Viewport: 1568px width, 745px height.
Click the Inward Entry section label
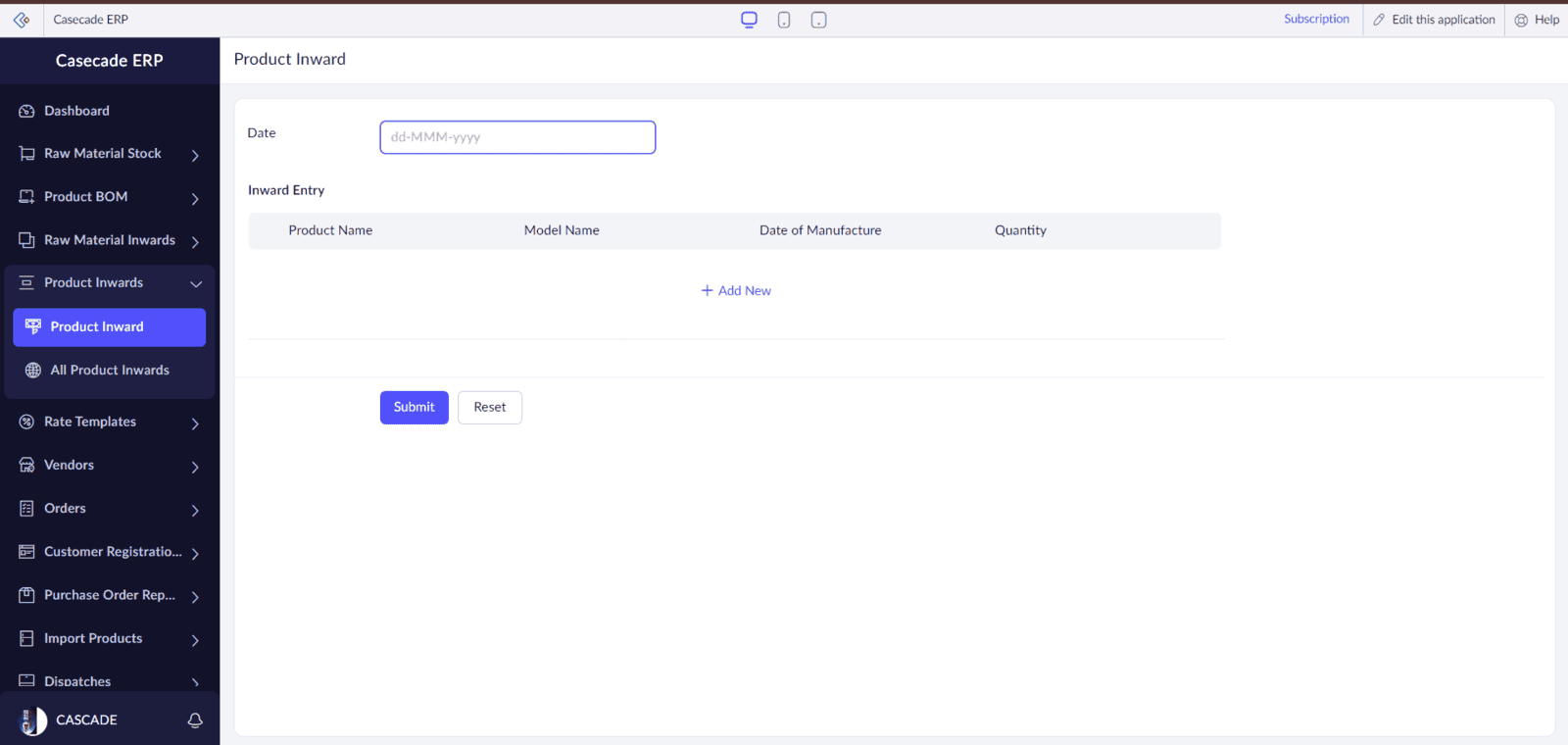[286, 190]
